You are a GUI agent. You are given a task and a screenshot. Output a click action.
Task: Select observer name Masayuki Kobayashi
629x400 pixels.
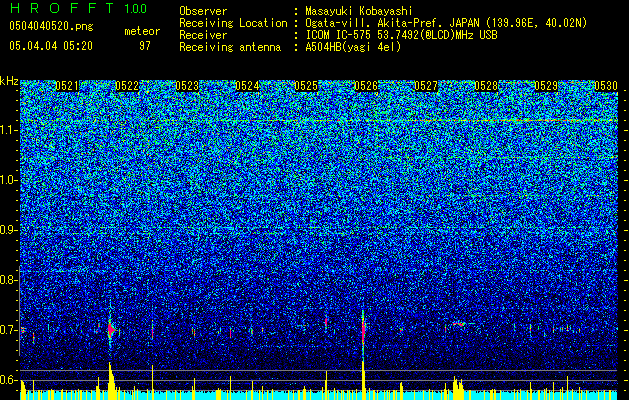(359, 11)
